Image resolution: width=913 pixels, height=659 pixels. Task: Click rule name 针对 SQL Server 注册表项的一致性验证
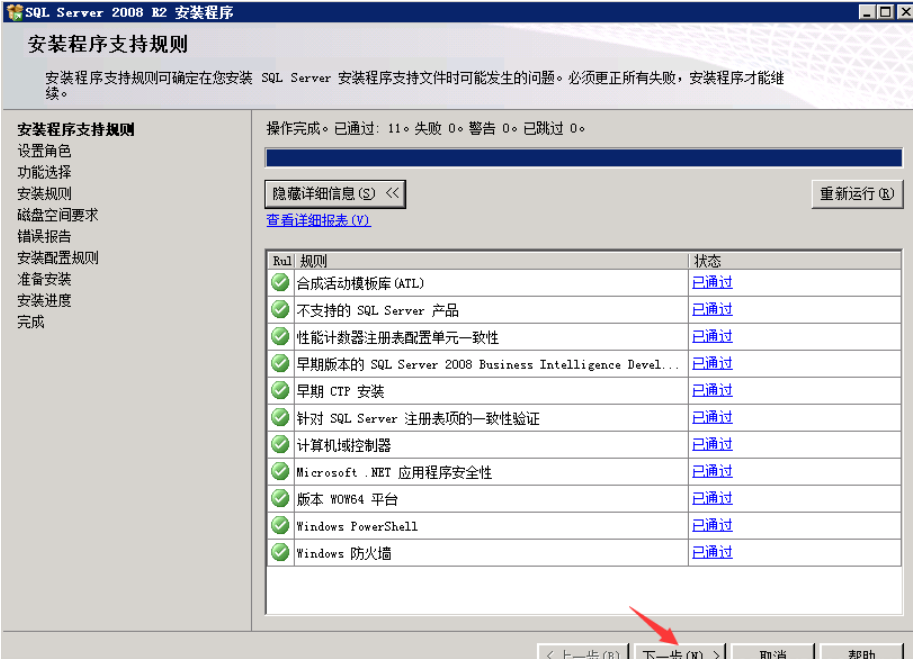tap(418, 419)
